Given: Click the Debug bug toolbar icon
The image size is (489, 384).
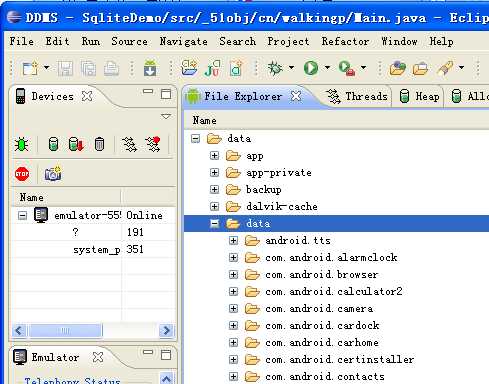Looking at the screenshot, I should [275, 68].
